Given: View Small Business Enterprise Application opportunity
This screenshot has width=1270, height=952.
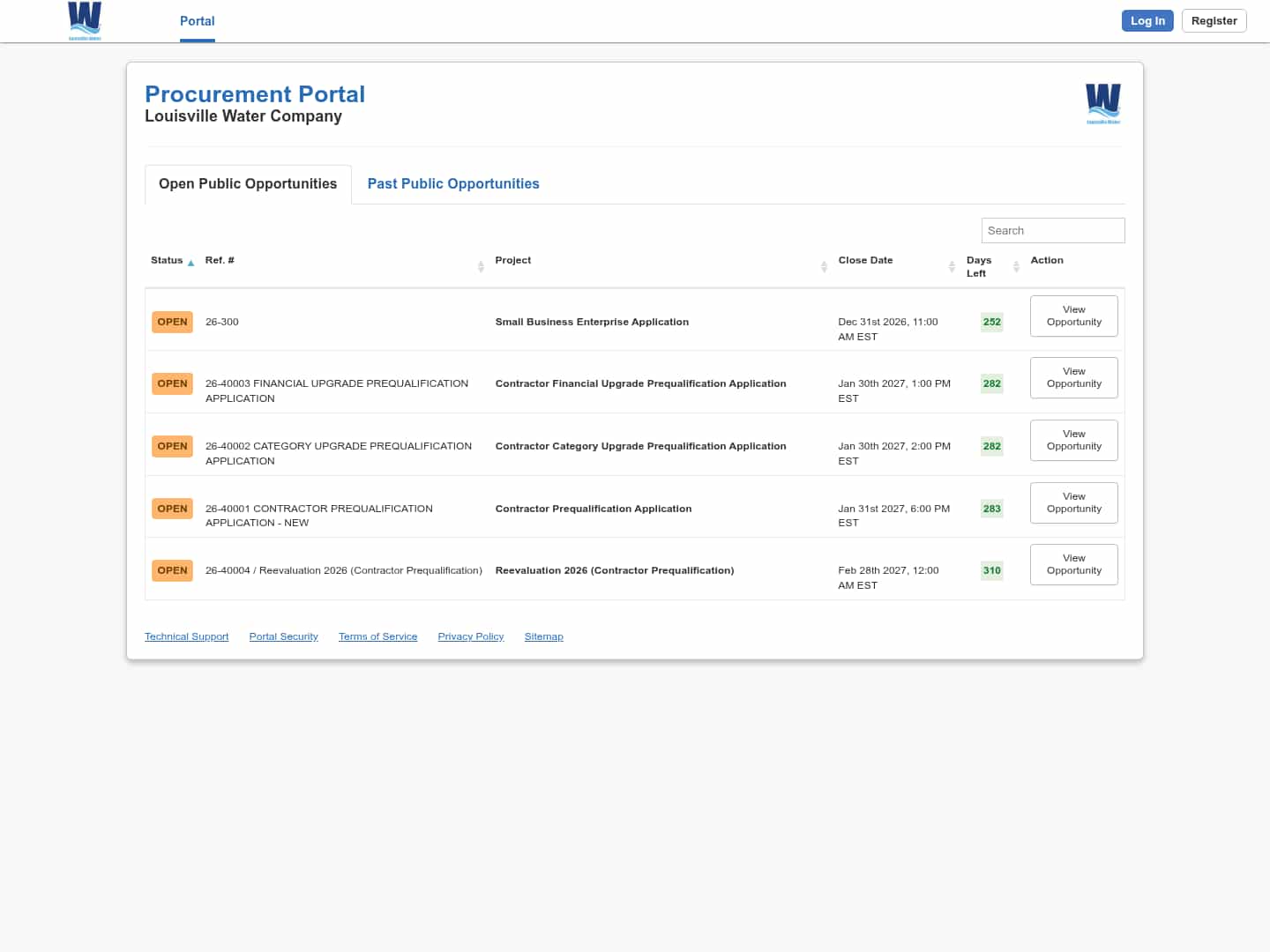Looking at the screenshot, I should click(x=1073, y=316).
